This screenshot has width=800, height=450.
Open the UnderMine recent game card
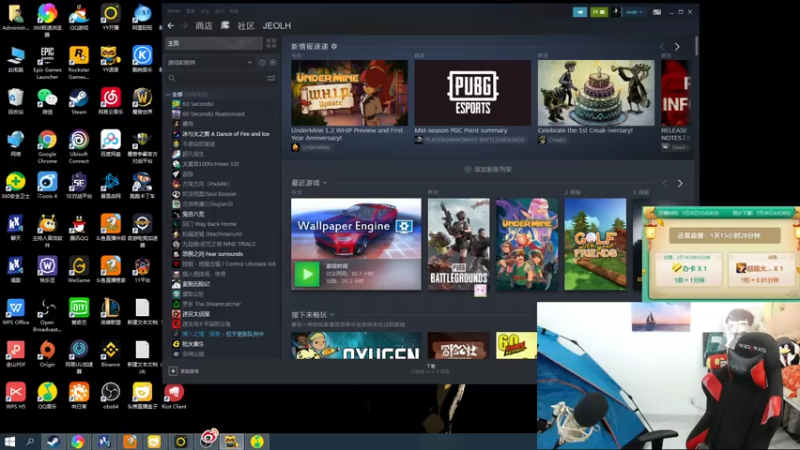pyautogui.click(x=527, y=244)
